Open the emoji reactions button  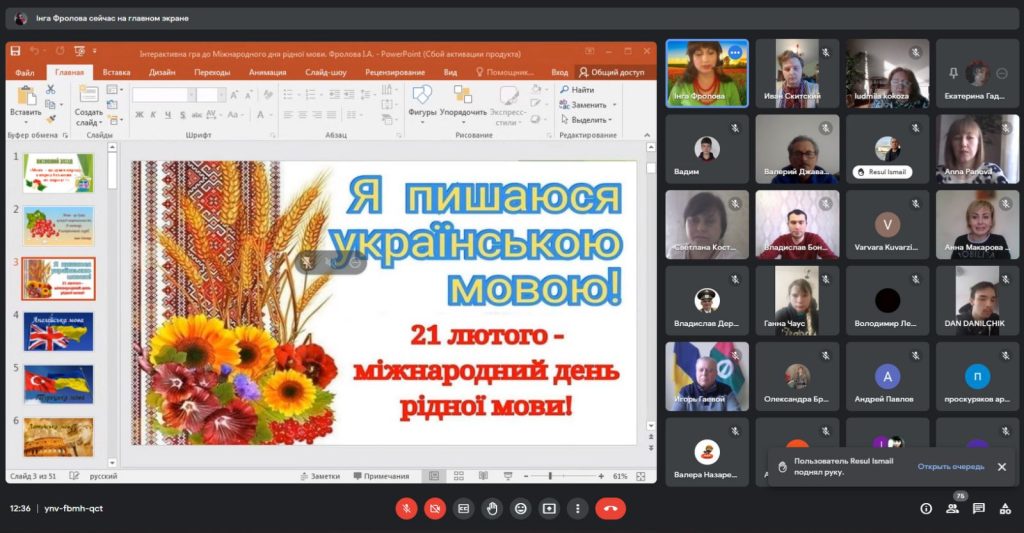point(520,508)
